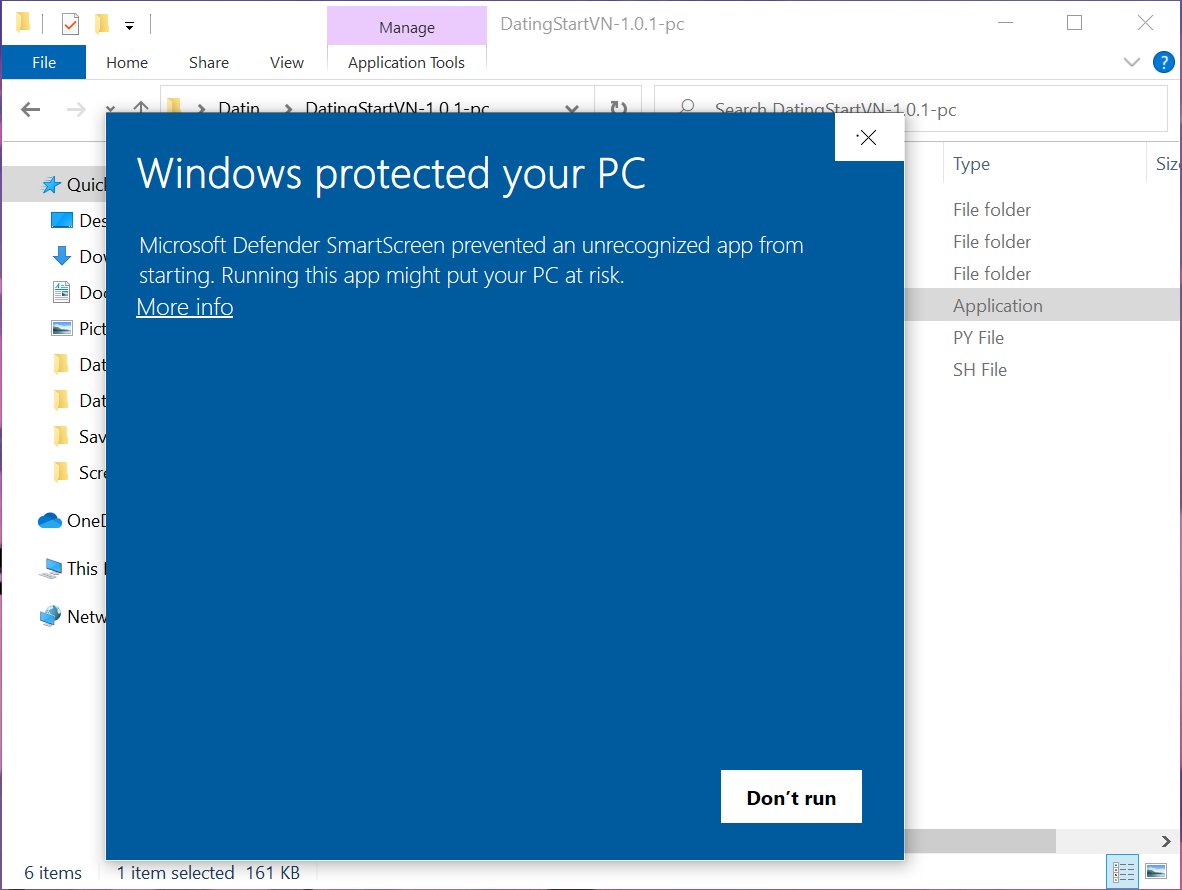
Task: Click the New folder quick access icon
Action: click(102, 24)
